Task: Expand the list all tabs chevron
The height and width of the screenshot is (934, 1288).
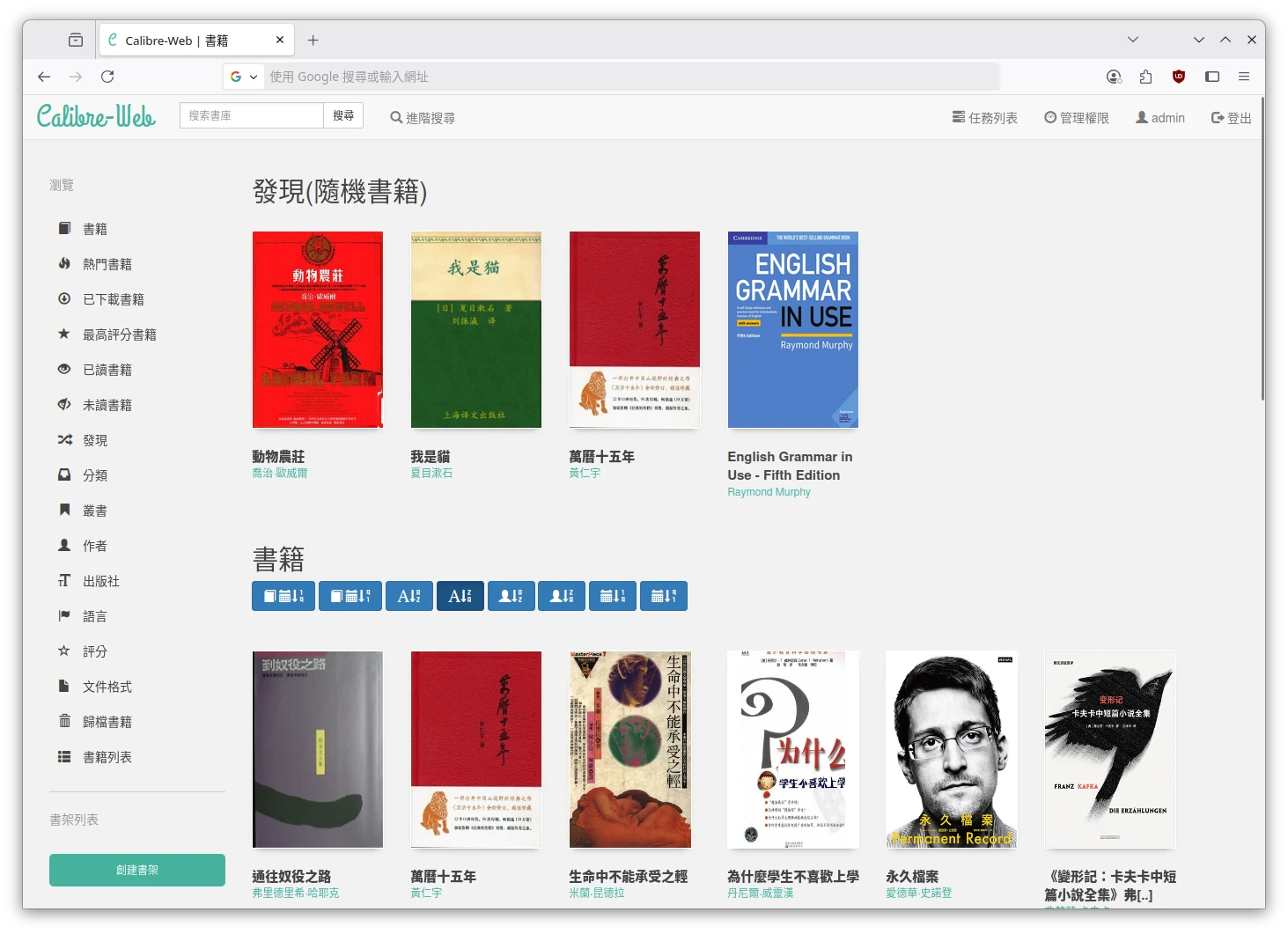Action: click(x=1133, y=40)
